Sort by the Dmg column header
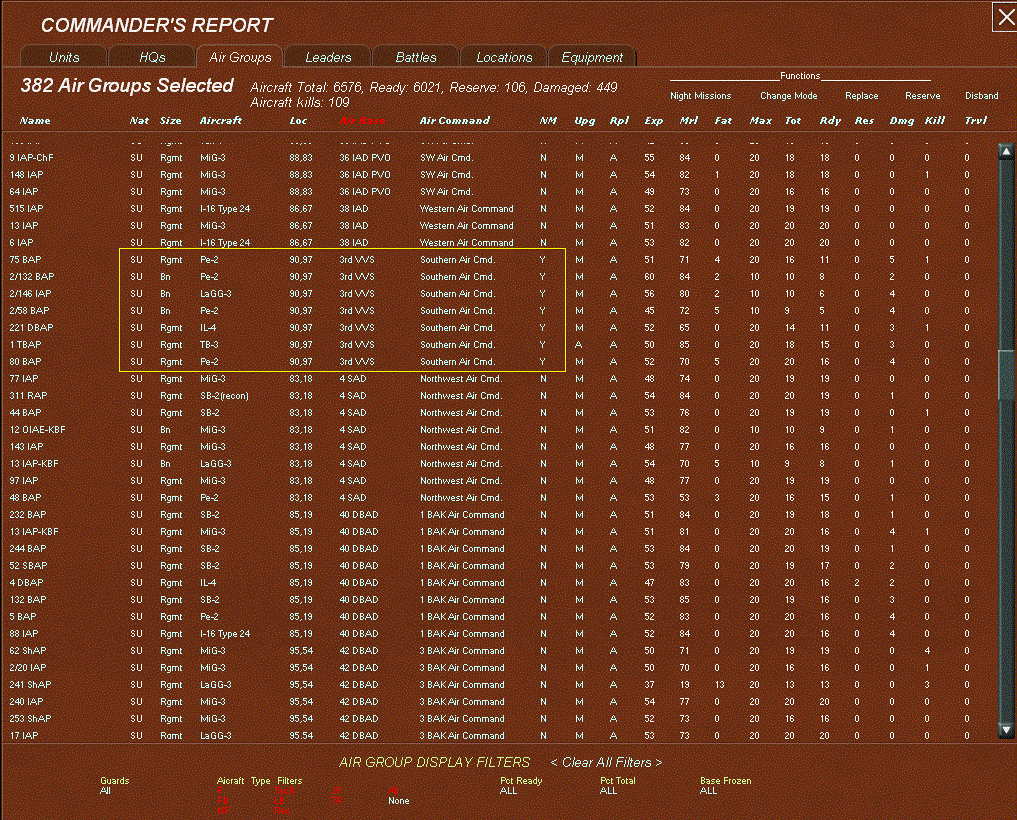 pyautogui.click(x=902, y=121)
